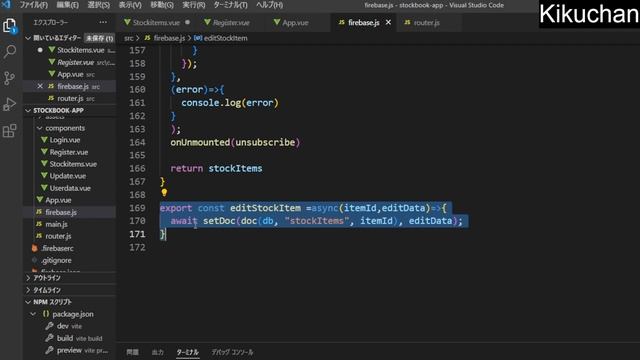This screenshot has width=640, height=360.
Task: Open the Run menu
Action: click(193, 5)
